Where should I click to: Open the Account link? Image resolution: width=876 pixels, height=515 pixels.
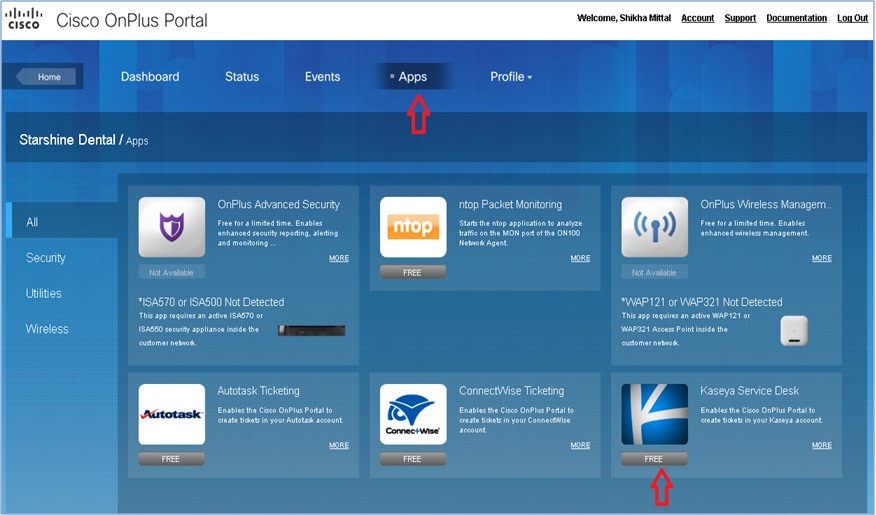(x=697, y=18)
